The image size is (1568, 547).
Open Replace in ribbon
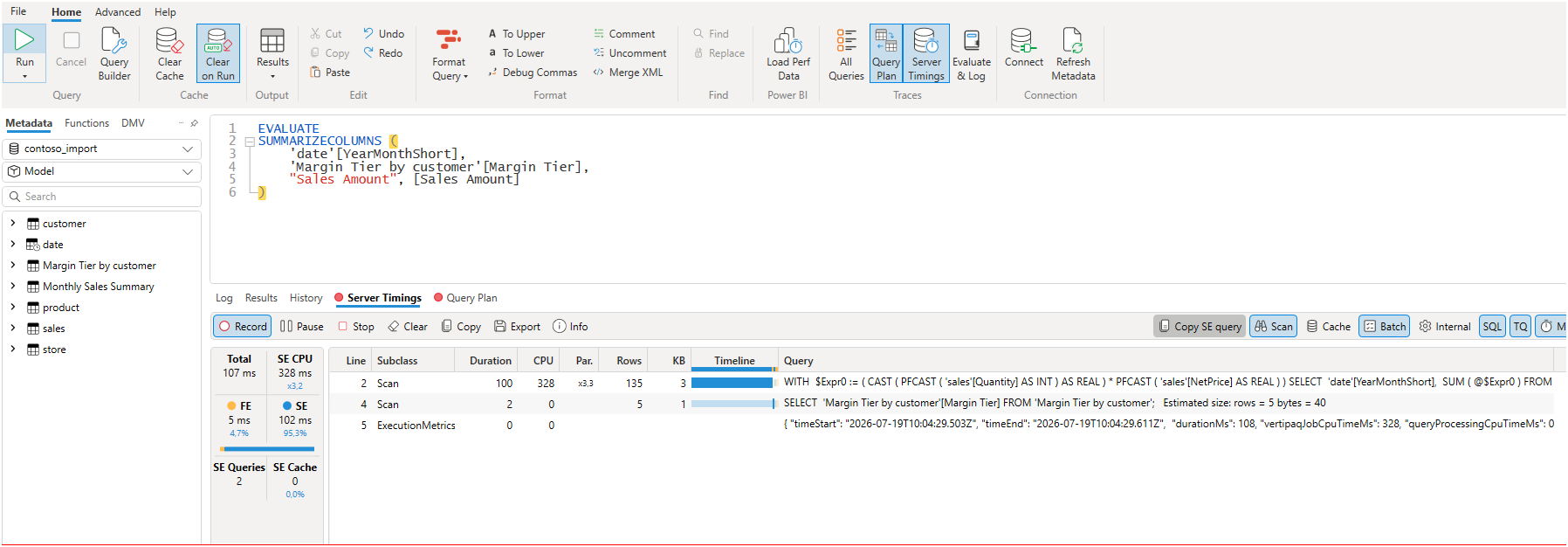(719, 53)
